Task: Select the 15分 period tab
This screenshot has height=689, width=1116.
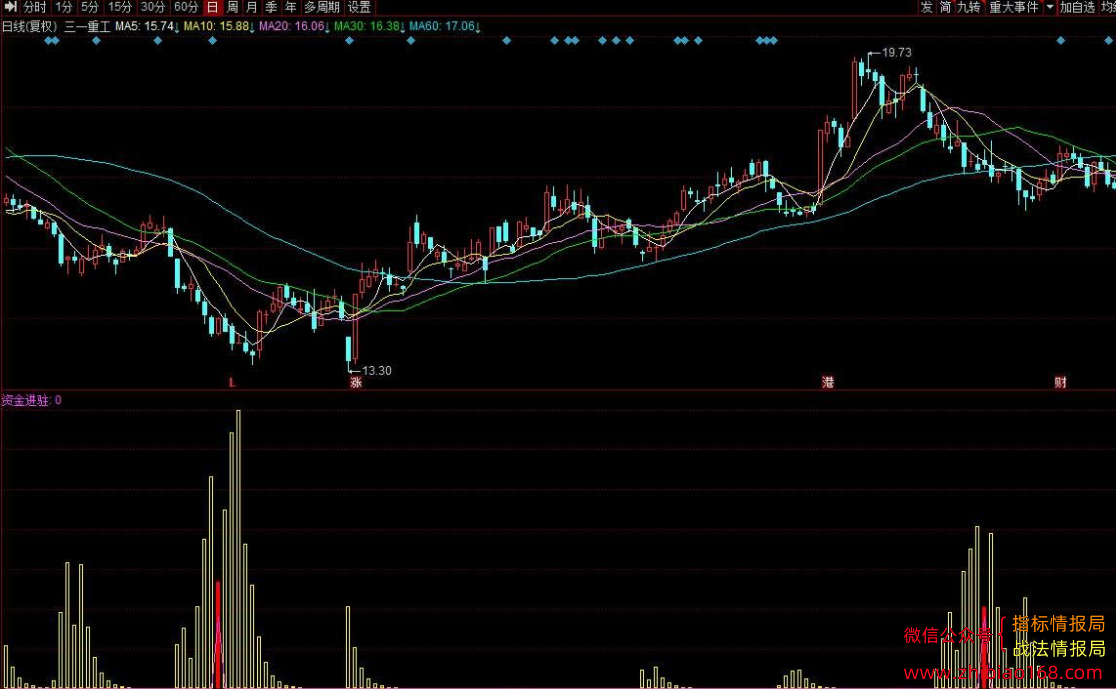Action: pos(120,7)
